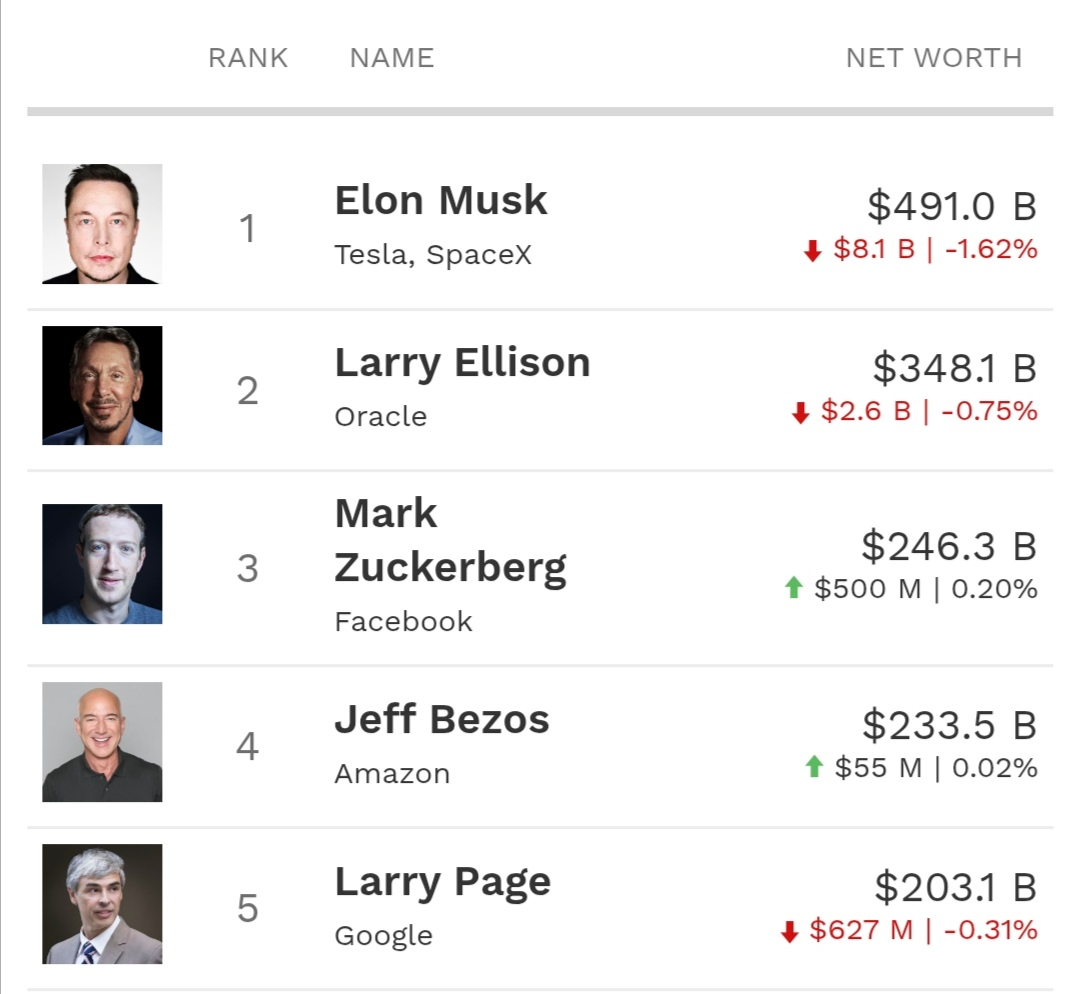Image resolution: width=1080 pixels, height=994 pixels.
Task: Sort by the NET WORTH column header
Action: point(934,58)
